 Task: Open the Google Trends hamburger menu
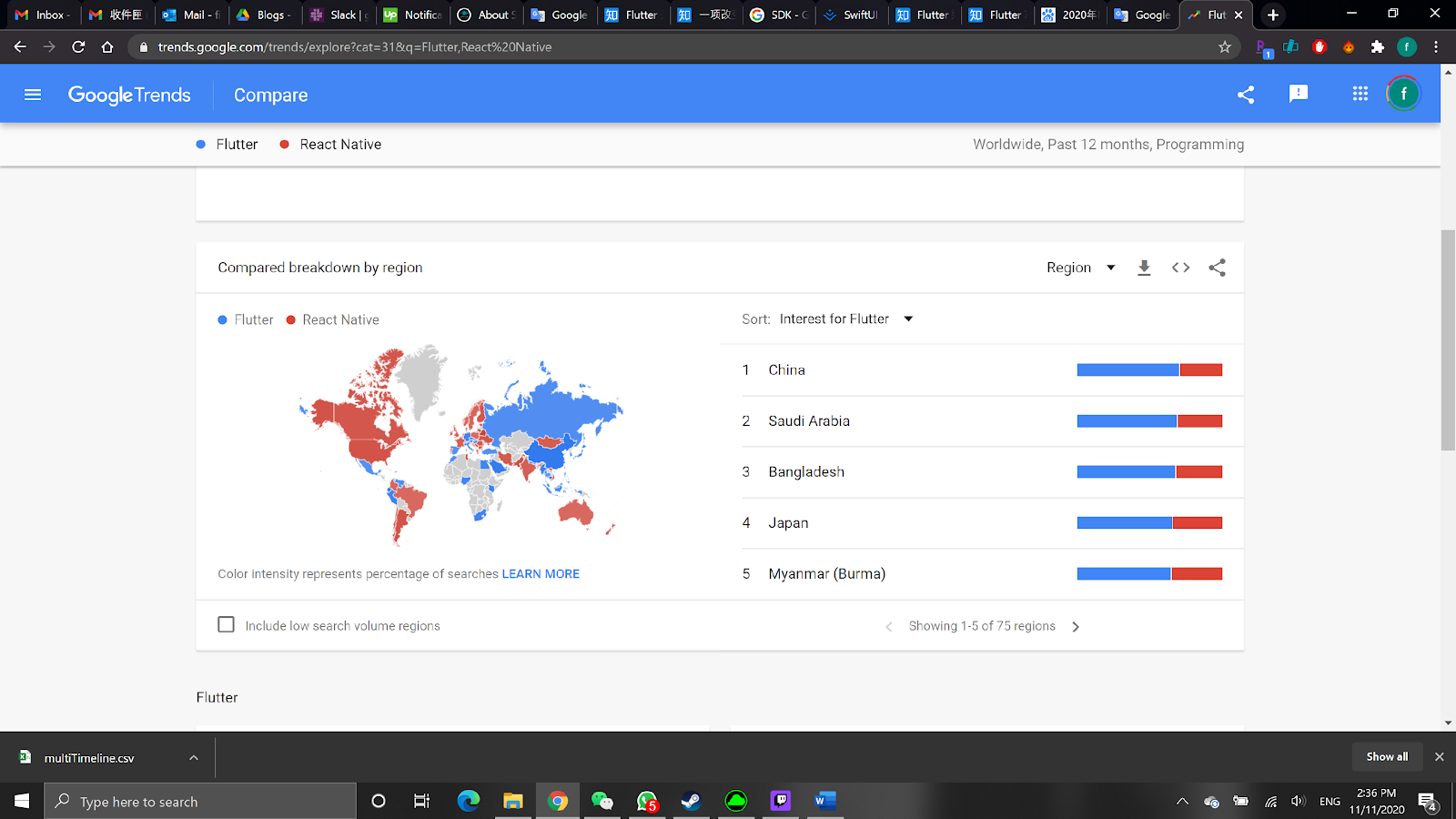pos(33,95)
